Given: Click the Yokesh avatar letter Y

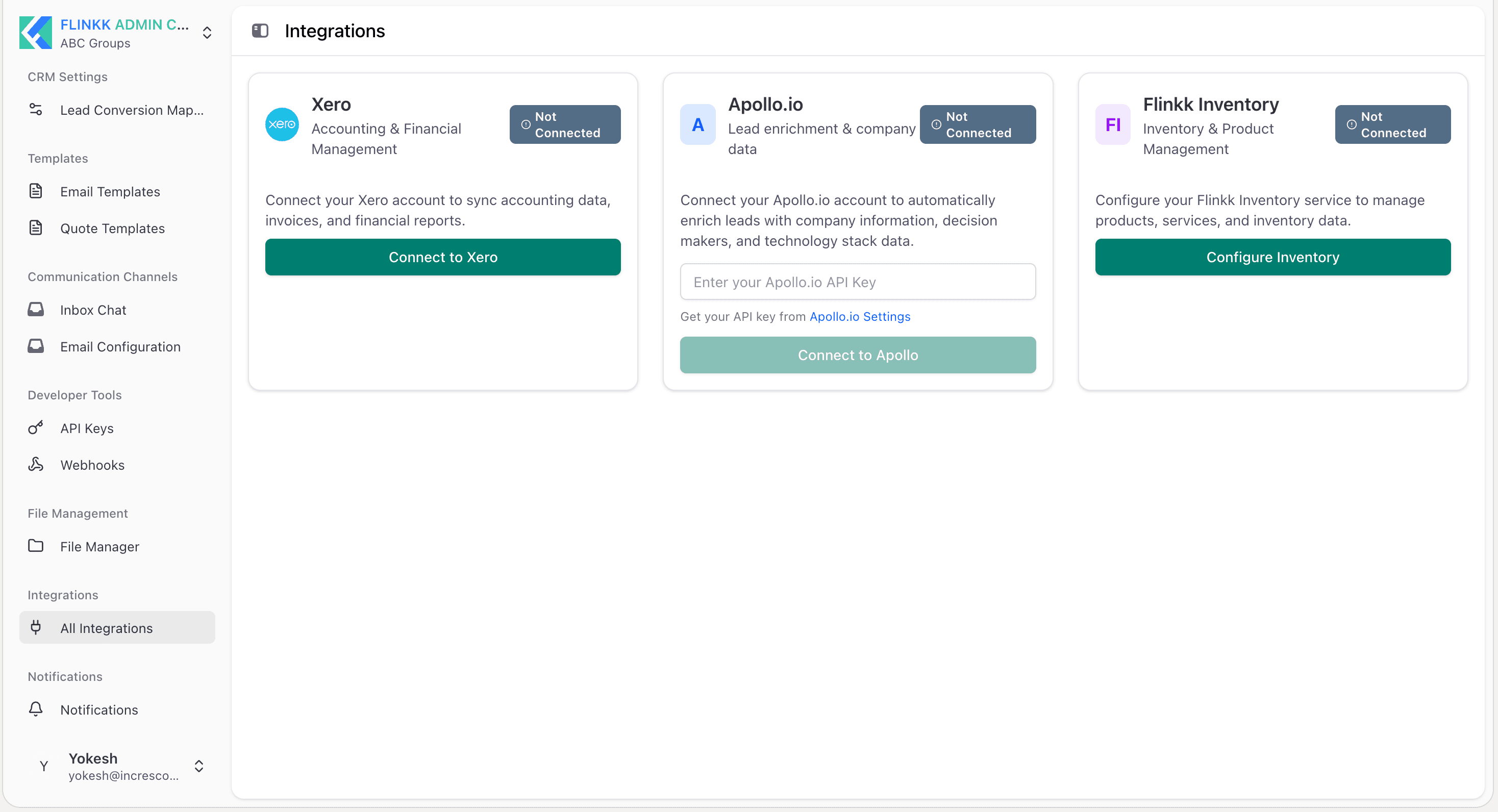Looking at the screenshot, I should [x=43, y=766].
